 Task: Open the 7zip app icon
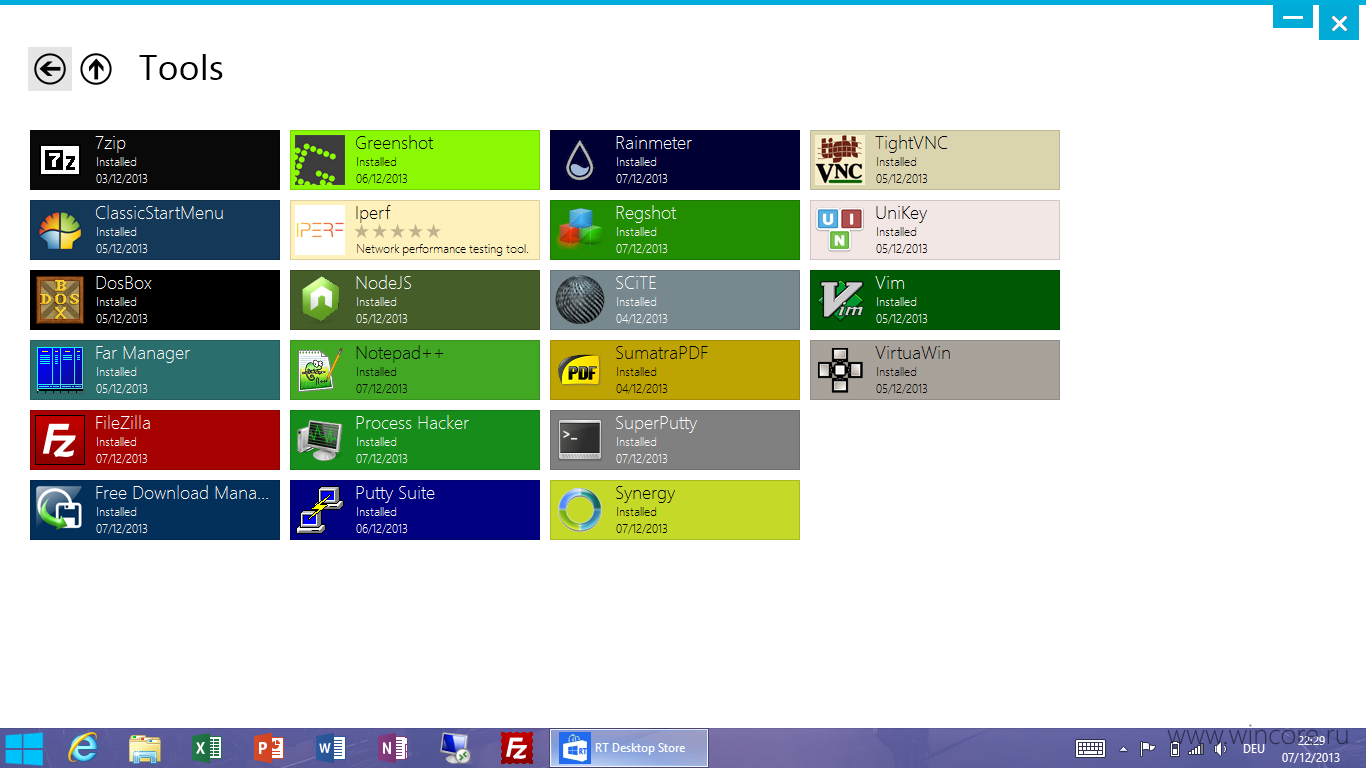(x=60, y=160)
